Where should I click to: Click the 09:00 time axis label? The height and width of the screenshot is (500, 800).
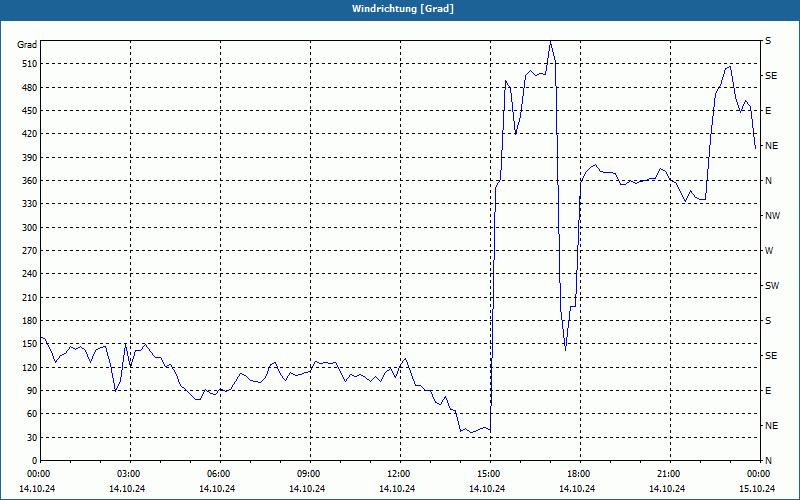[308, 474]
